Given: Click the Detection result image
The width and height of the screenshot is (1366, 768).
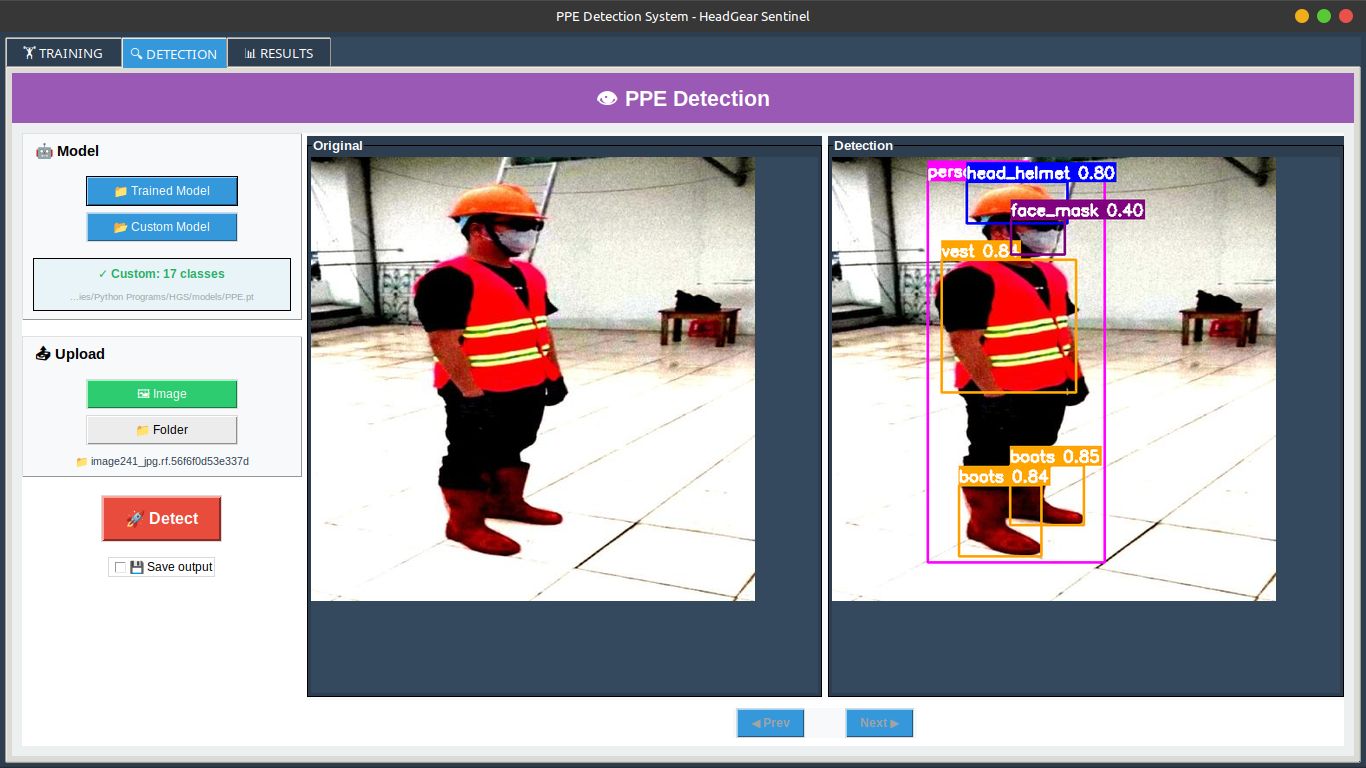Looking at the screenshot, I should click(1054, 379).
